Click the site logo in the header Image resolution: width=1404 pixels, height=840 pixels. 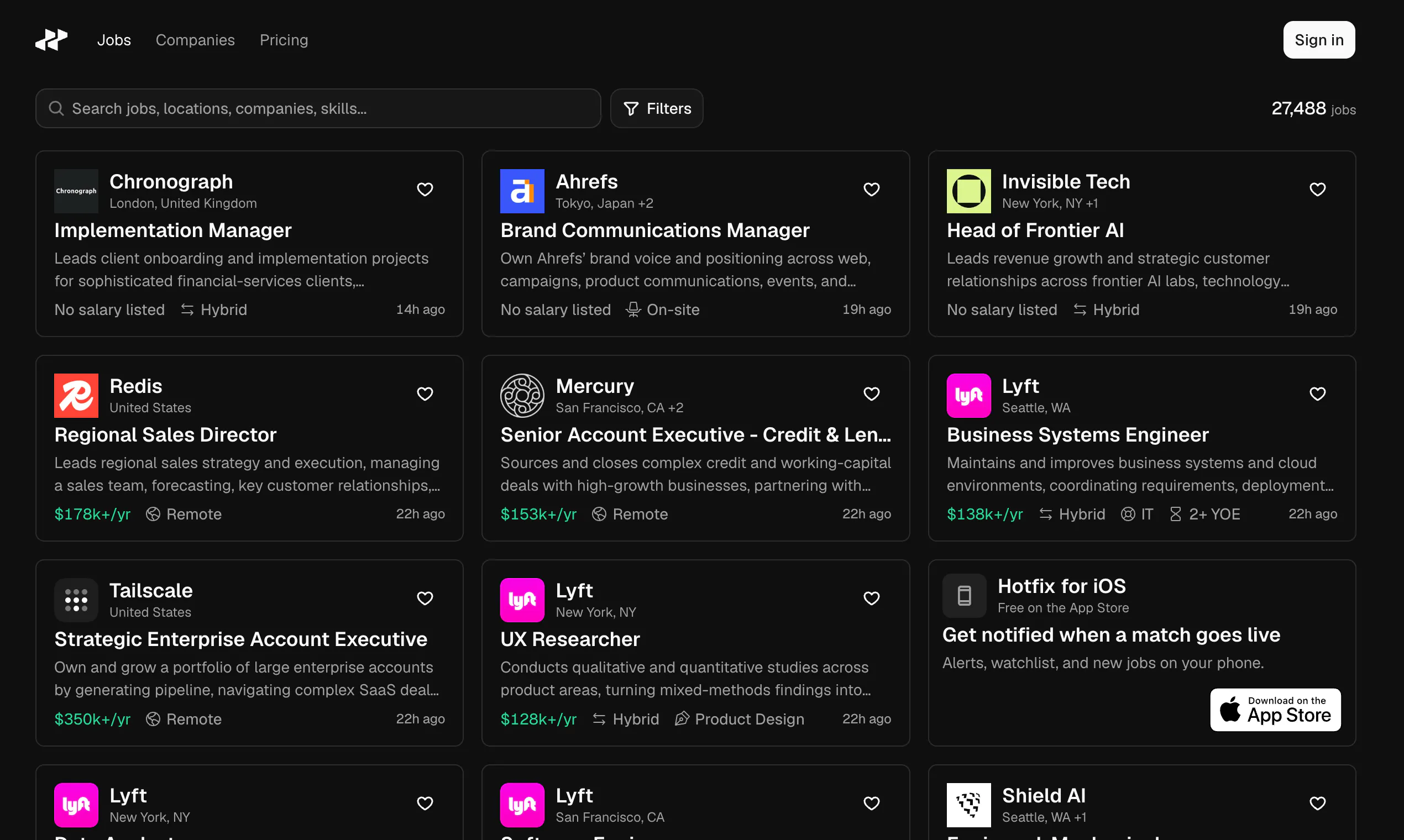coord(51,40)
